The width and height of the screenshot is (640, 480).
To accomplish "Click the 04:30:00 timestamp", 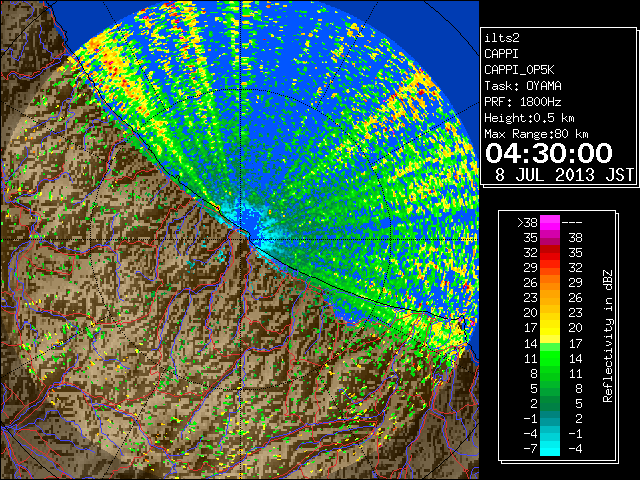I will 549,153.
